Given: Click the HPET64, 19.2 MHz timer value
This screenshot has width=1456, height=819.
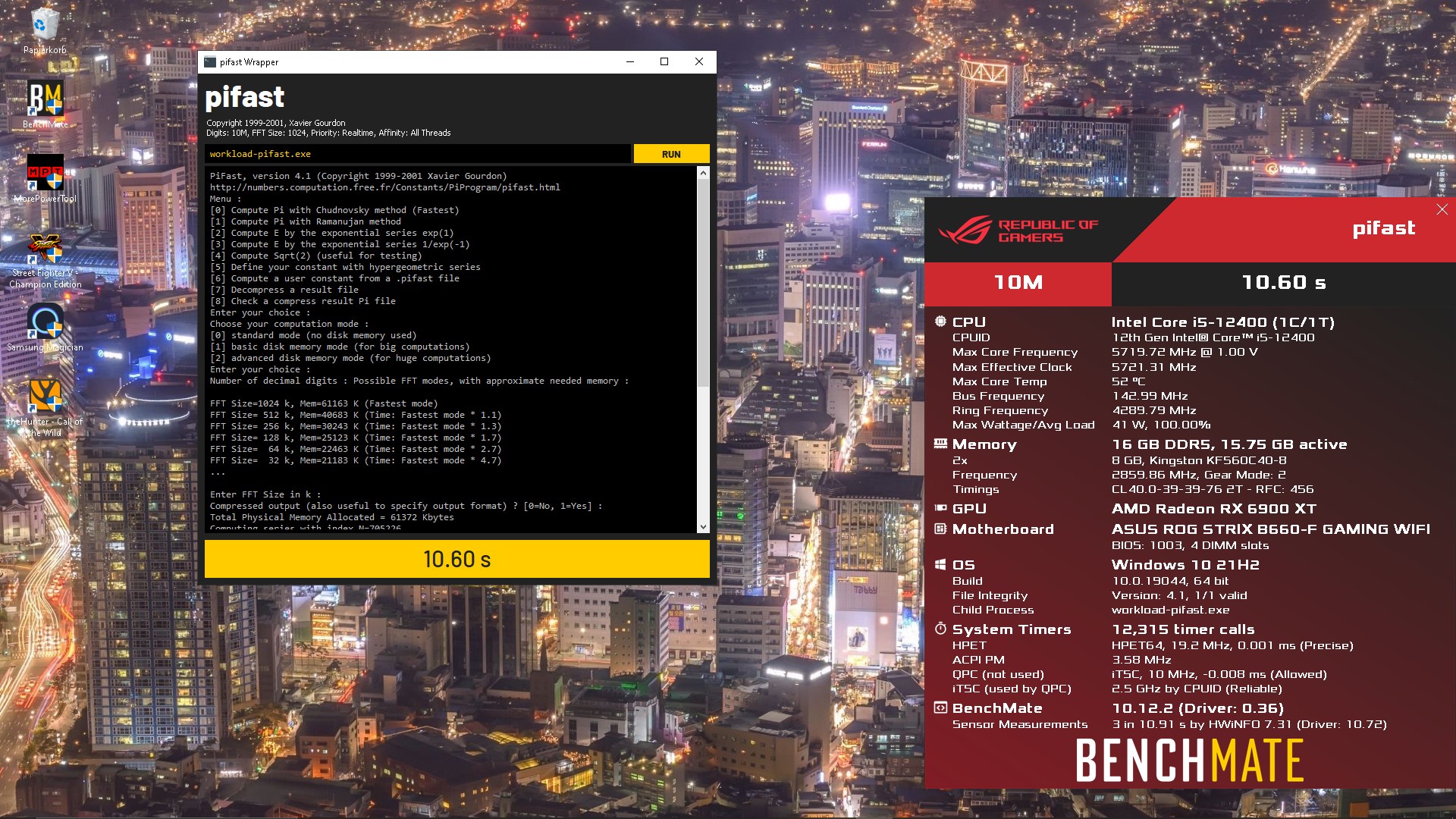Looking at the screenshot, I should point(1232,645).
